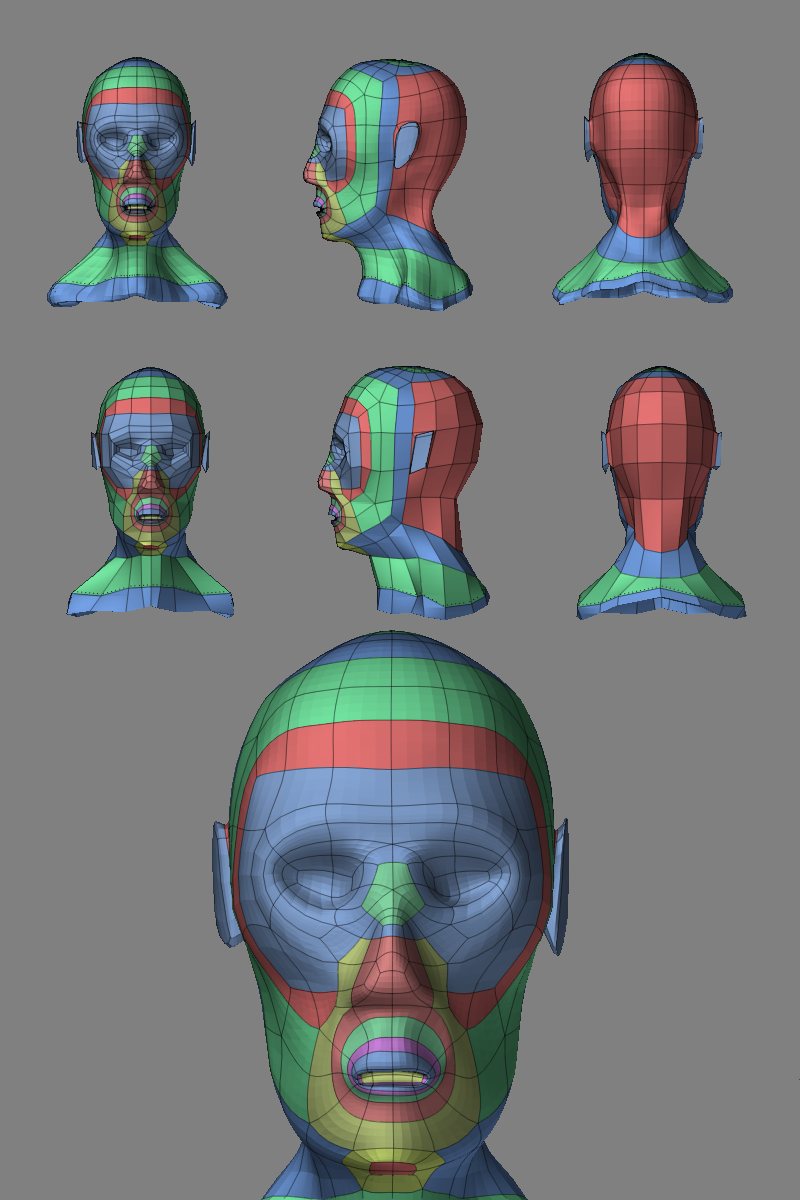Click the smooth-shaded front-view head model
800x1200 pixels.
coord(138,183)
